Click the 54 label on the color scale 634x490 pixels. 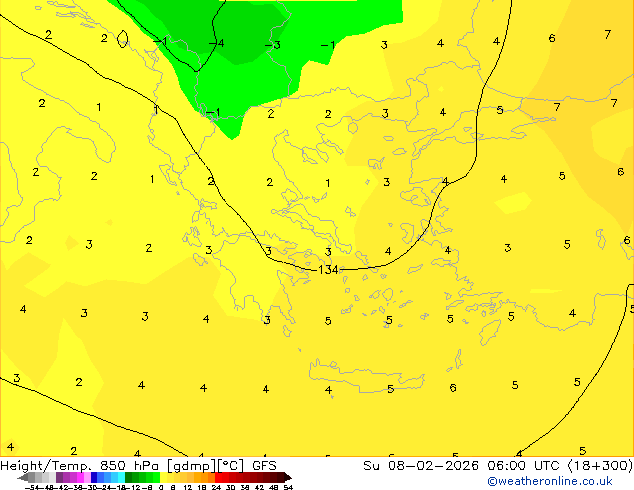pyautogui.click(x=288, y=488)
